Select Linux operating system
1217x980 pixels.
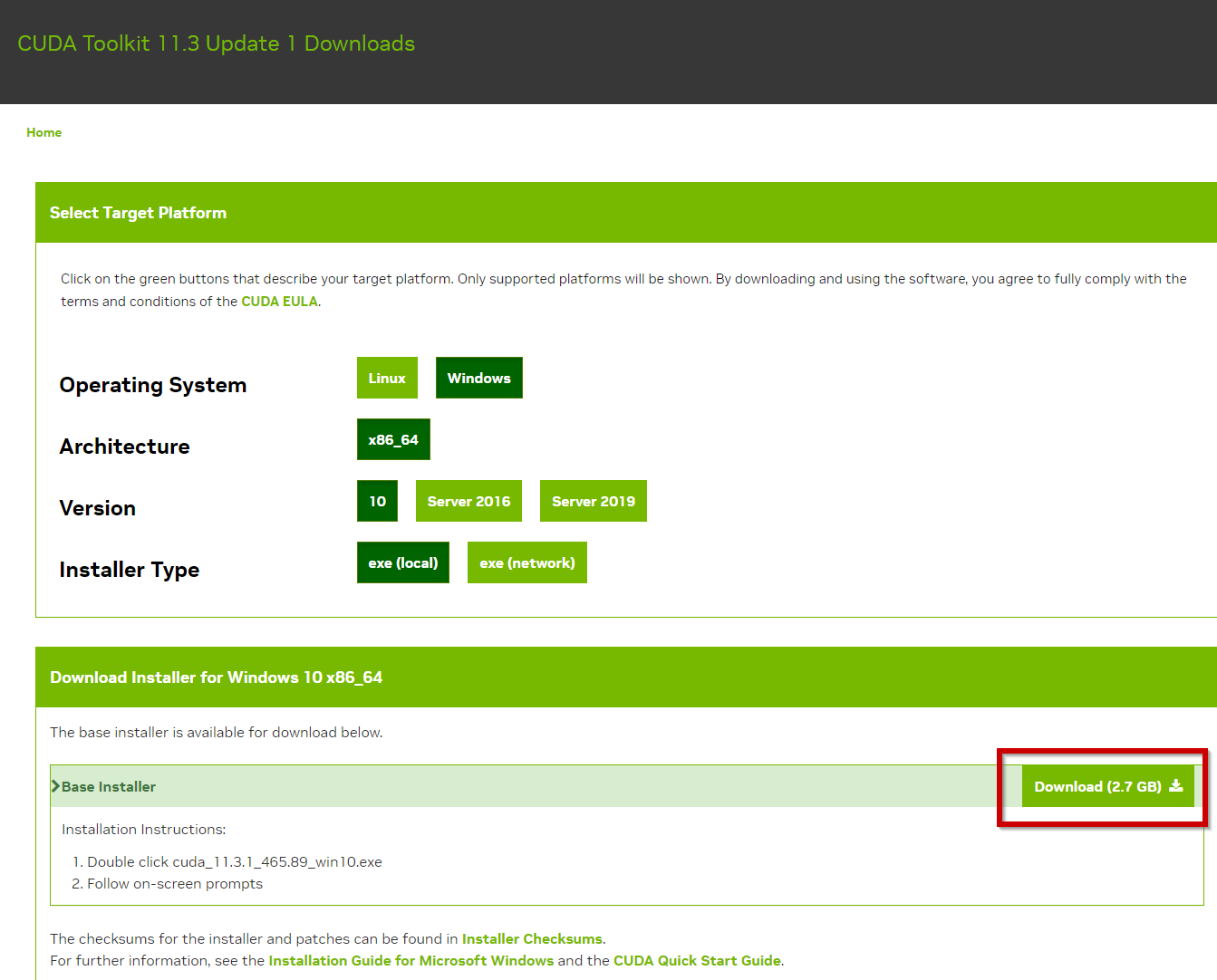tap(387, 378)
